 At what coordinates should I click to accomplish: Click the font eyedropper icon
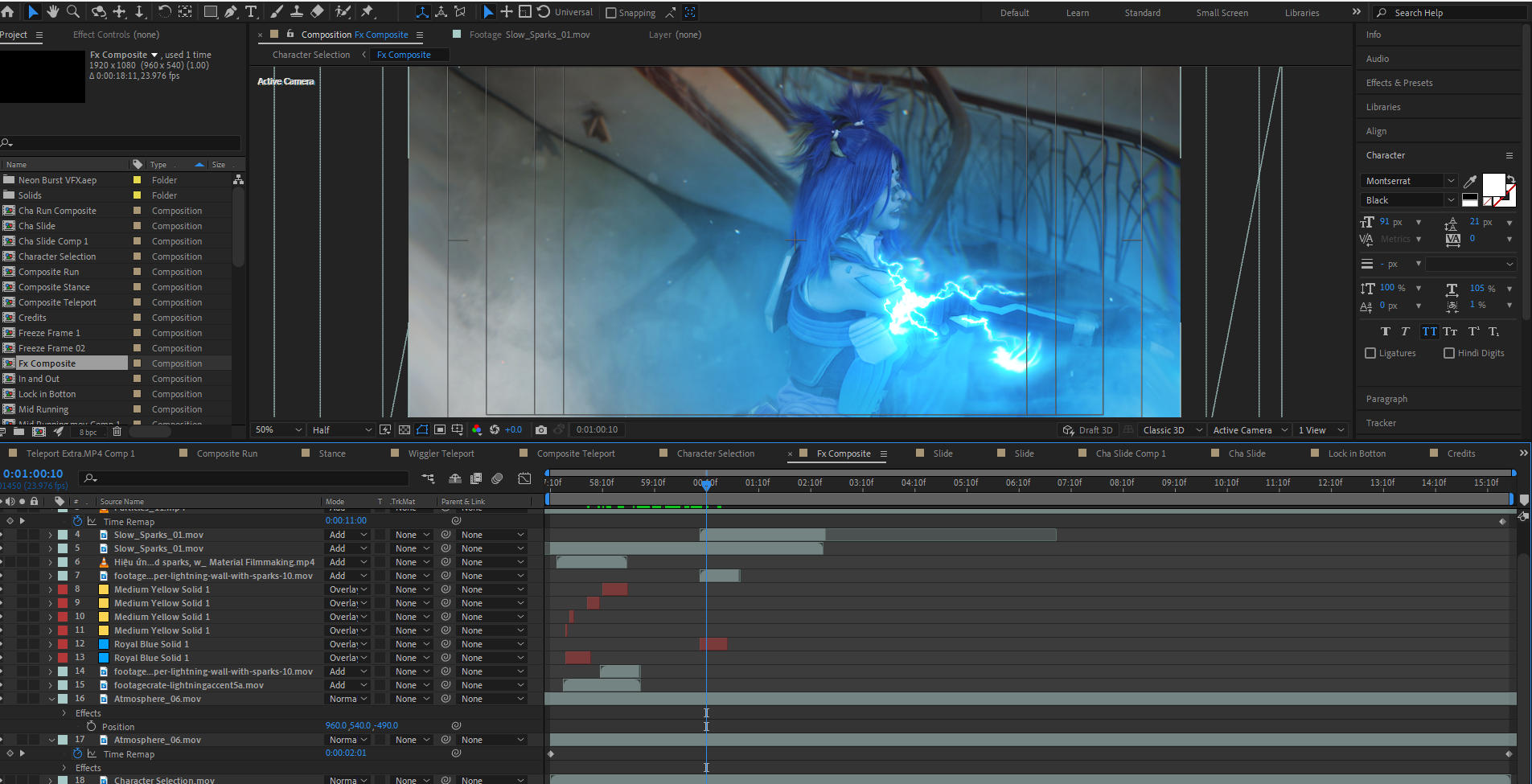pos(1470,181)
